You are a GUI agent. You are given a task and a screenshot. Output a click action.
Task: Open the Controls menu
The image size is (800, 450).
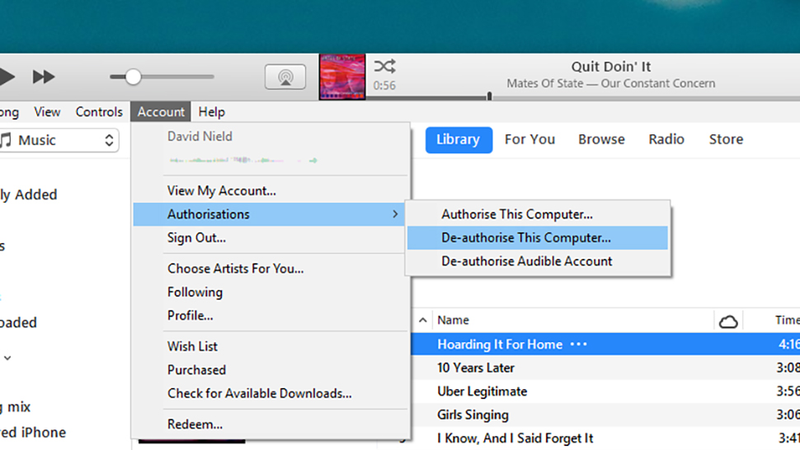[x=99, y=112]
